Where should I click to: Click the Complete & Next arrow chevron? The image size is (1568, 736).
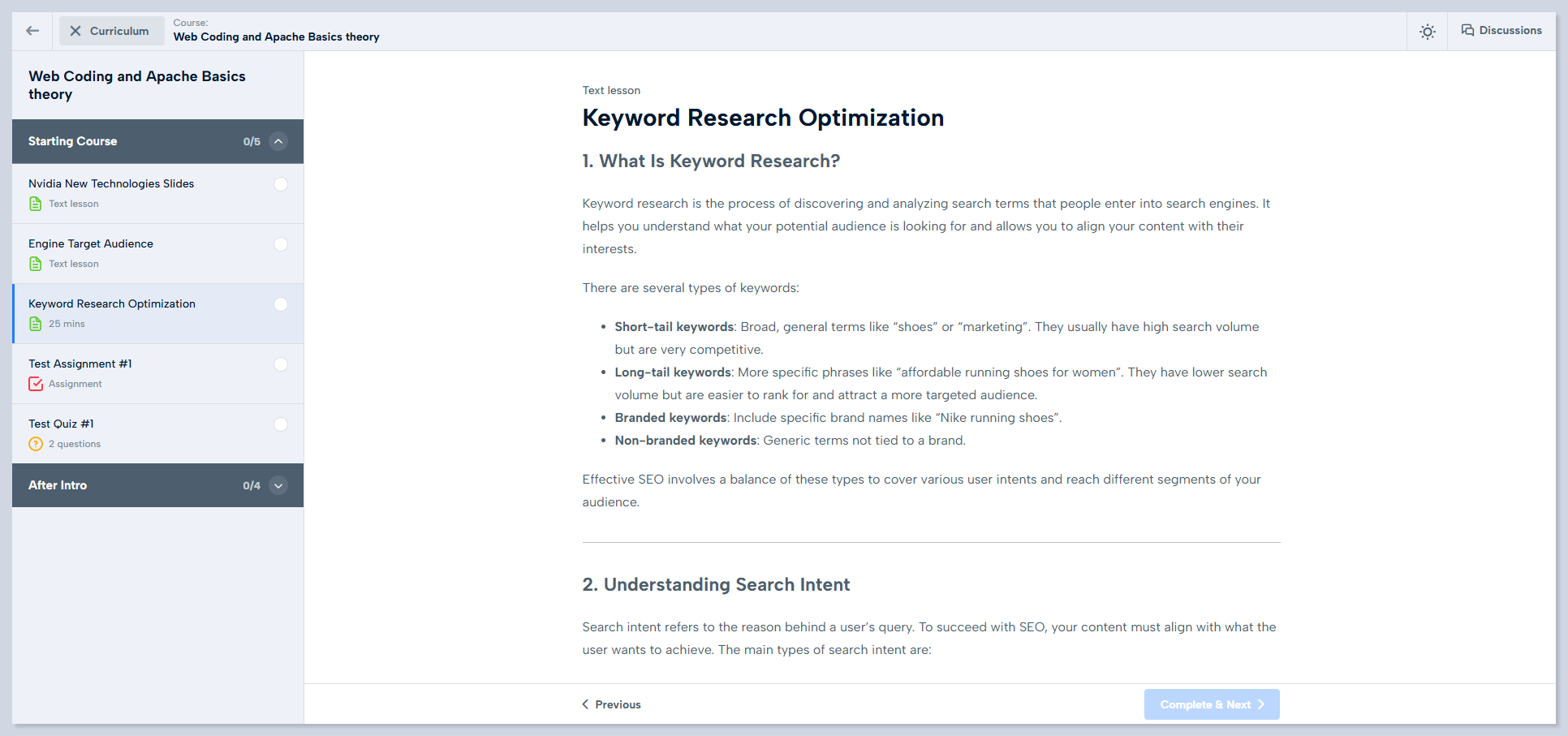tap(1261, 704)
